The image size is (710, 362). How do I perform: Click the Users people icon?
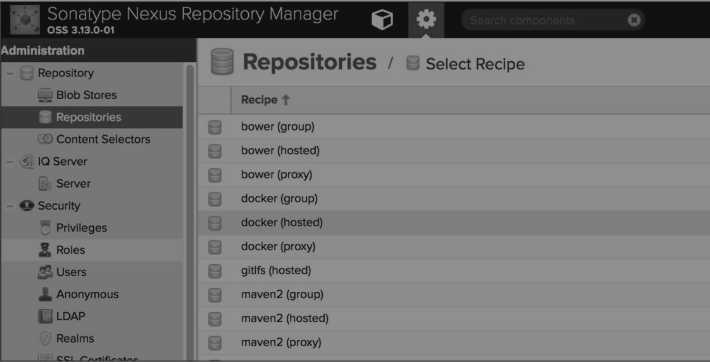[45, 272]
